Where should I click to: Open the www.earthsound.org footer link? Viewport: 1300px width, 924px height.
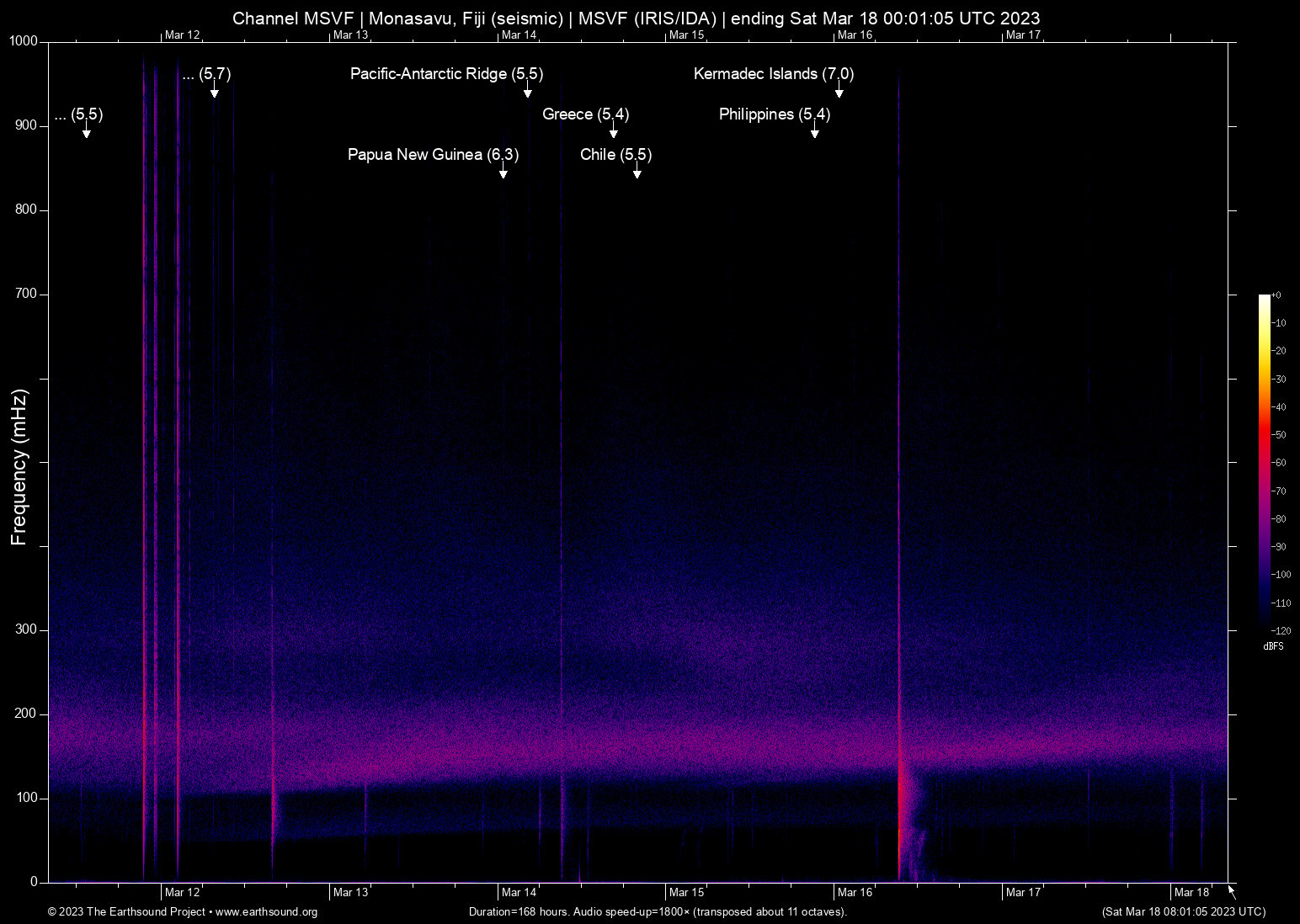pos(266,912)
